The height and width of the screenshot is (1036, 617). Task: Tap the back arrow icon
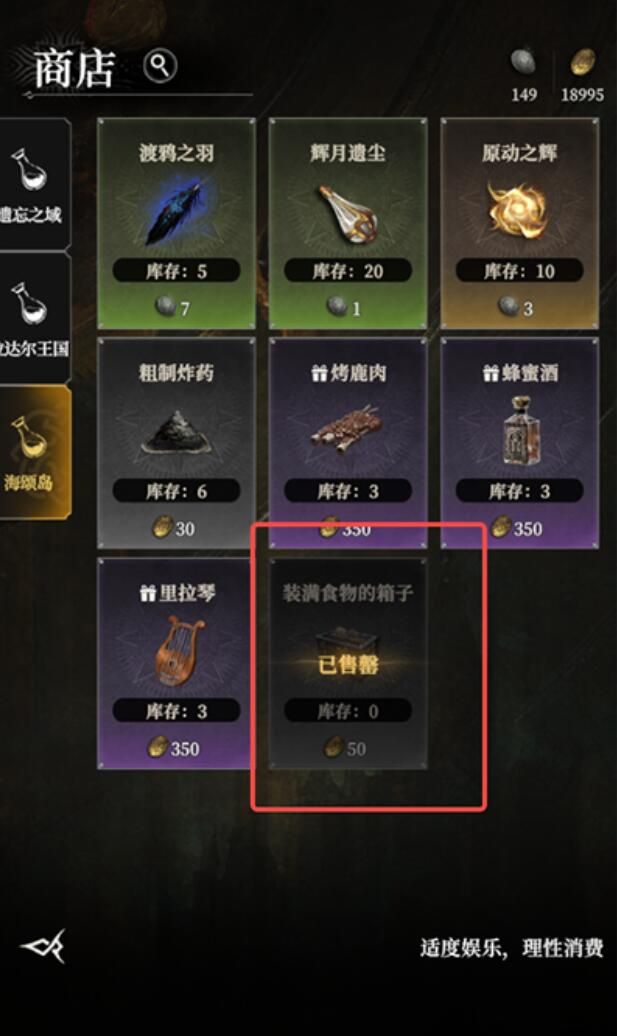[x=44, y=946]
